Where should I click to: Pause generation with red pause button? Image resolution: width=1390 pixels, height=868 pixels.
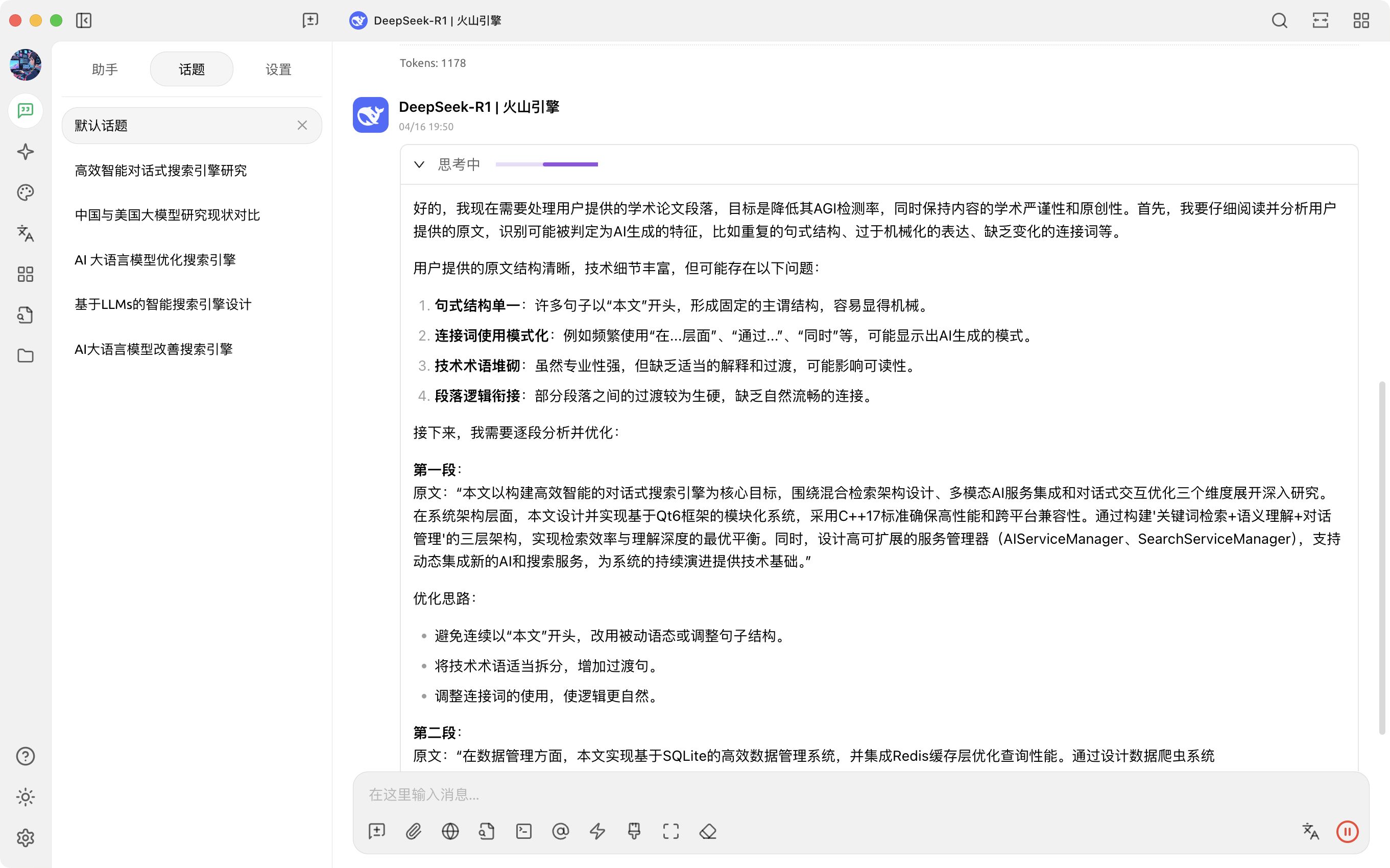[x=1347, y=831]
